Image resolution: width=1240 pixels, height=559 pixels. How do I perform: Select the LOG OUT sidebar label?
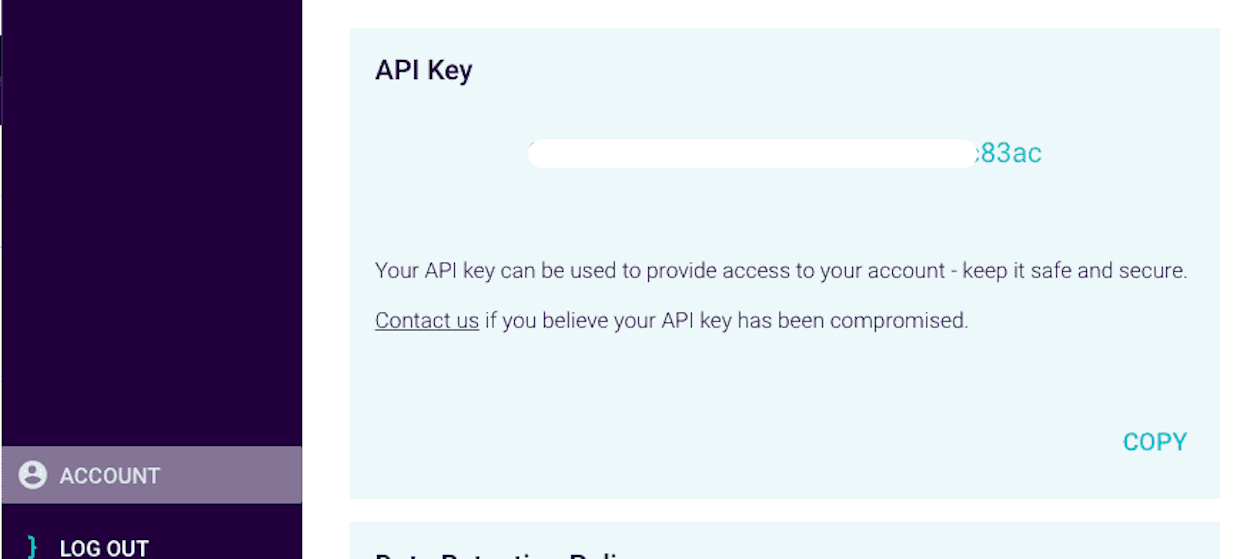104,548
